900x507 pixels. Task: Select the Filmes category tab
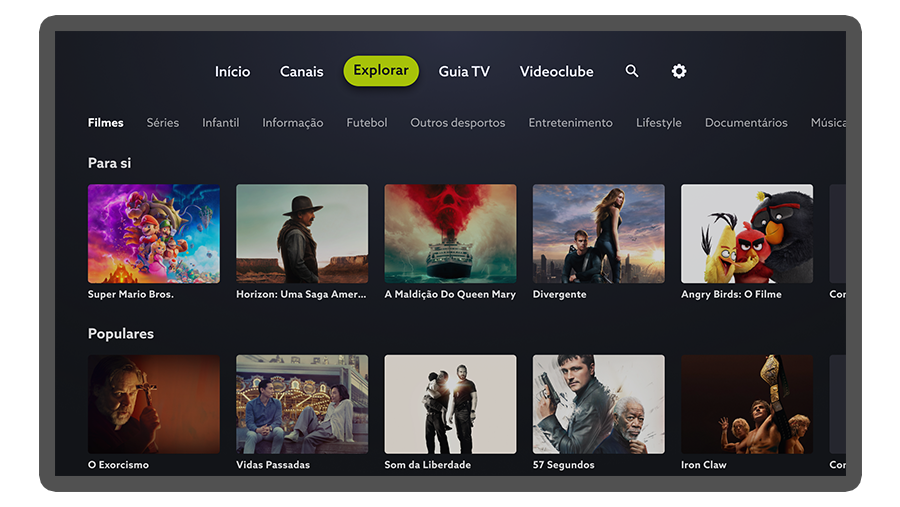106,123
